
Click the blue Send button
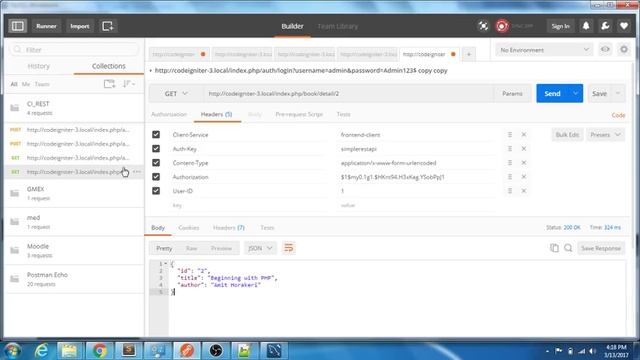[552, 93]
